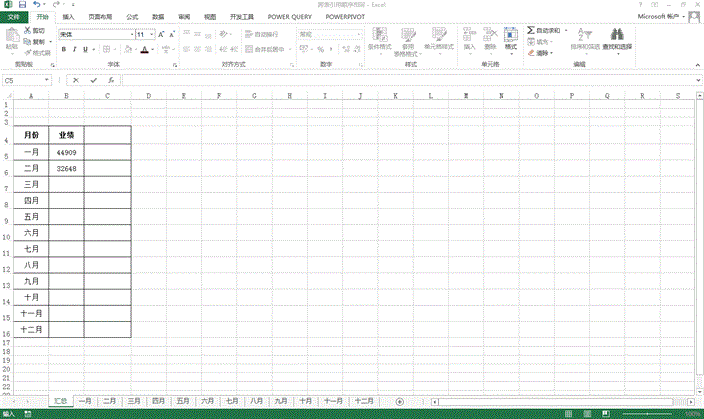Click the 文件 (File) button
704x419 pixels.
click(x=13, y=17)
